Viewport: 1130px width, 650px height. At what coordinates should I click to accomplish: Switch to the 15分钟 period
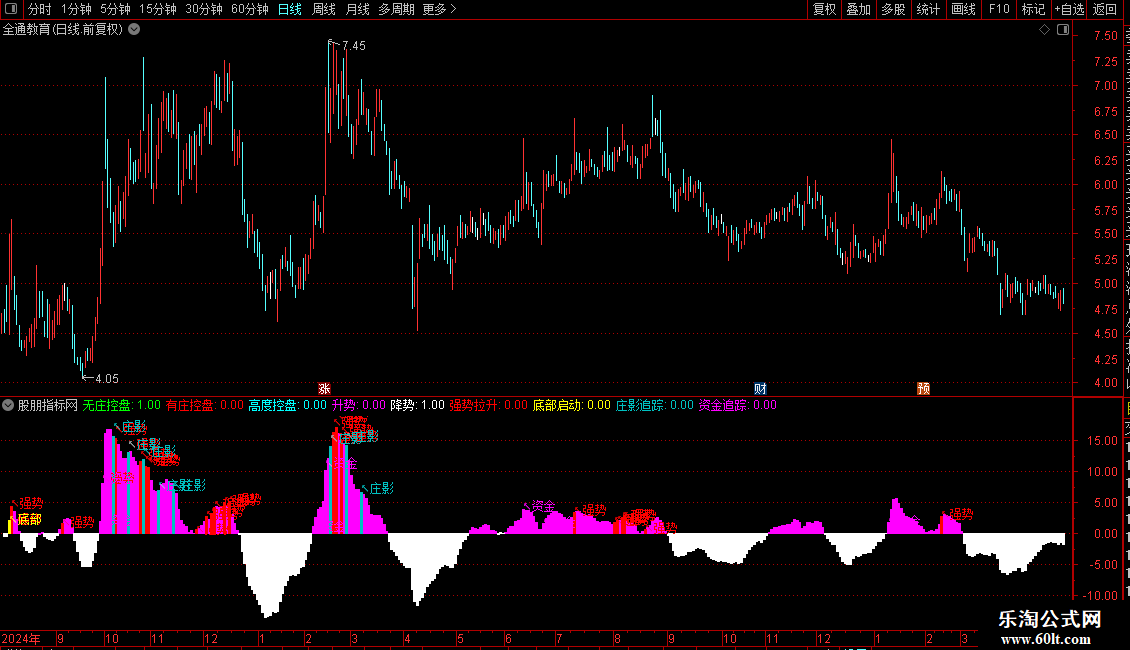point(158,9)
